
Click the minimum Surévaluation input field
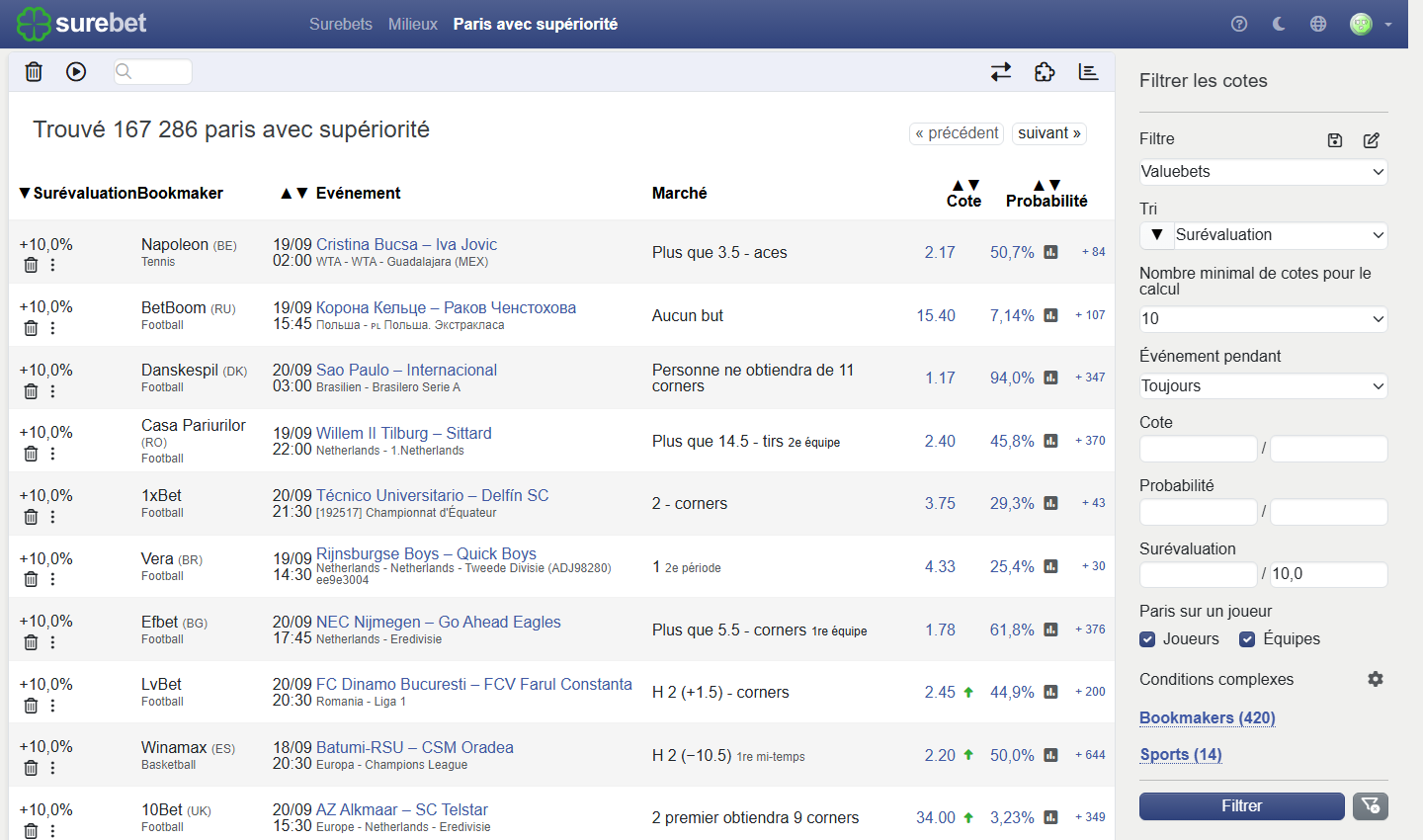(1199, 574)
